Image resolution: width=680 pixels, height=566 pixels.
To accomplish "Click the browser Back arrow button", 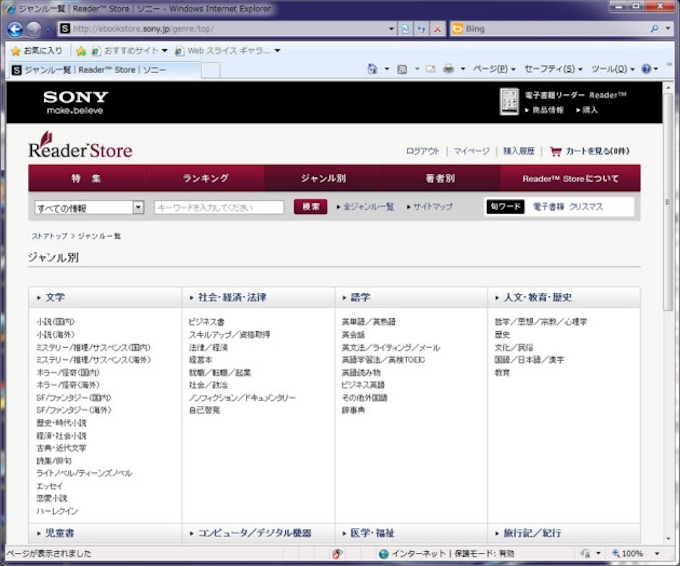I will [16, 29].
